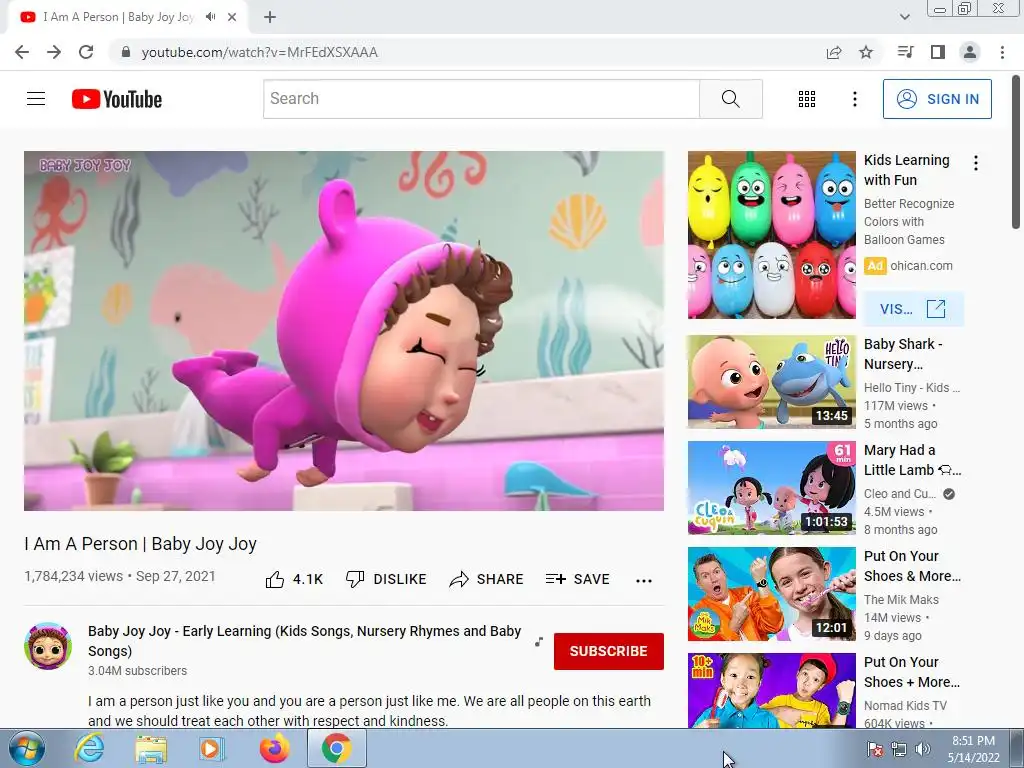This screenshot has height=768, width=1024.
Task: Toggle Chrome side panel
Action: [938, 52]
